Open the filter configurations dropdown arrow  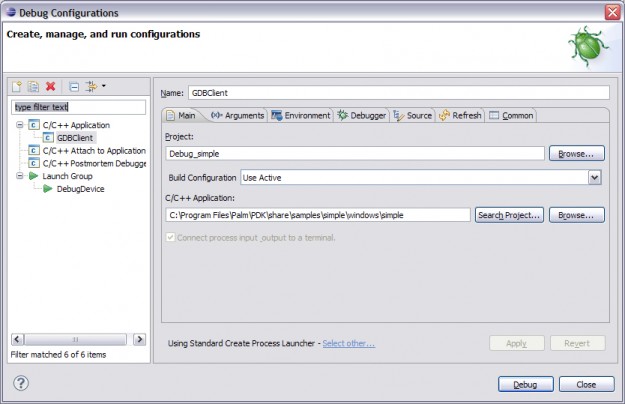click(x=103, y=87)
